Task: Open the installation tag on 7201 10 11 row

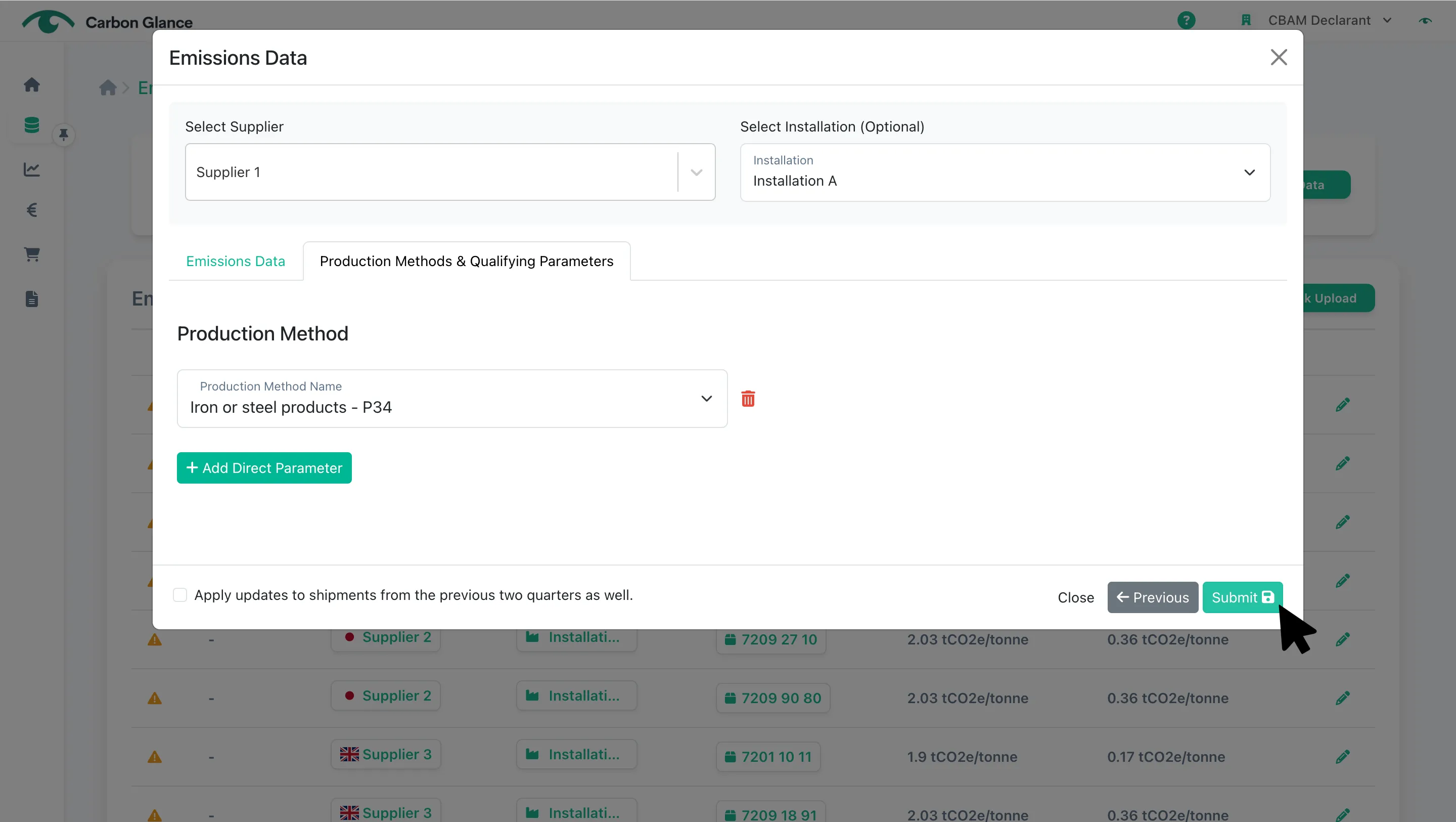Action: click(x=576, y=755)
